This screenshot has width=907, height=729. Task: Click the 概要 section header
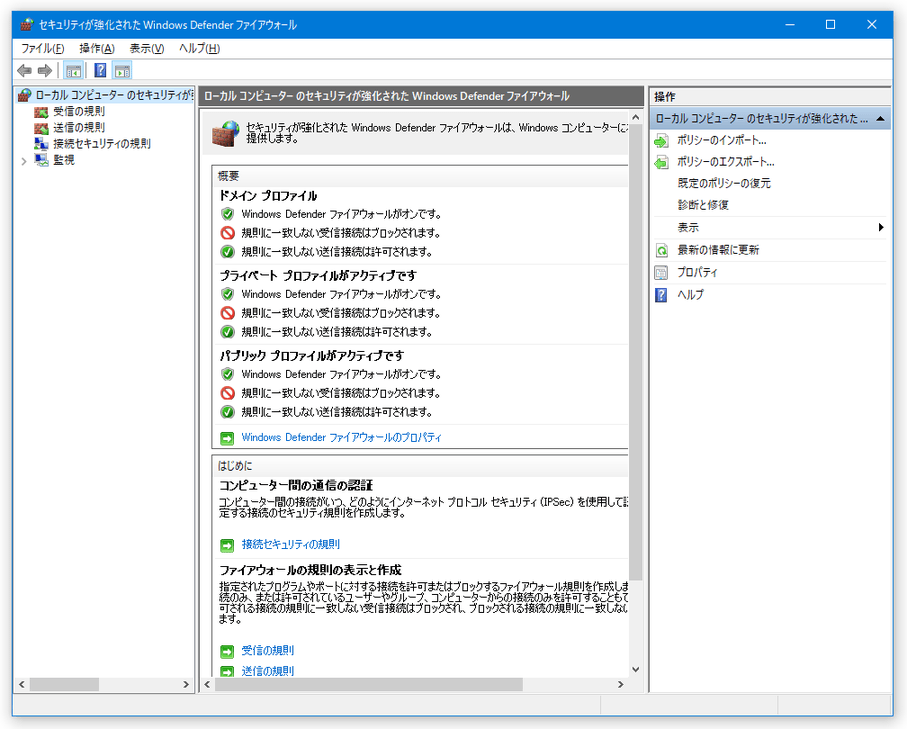pos(228,176)
